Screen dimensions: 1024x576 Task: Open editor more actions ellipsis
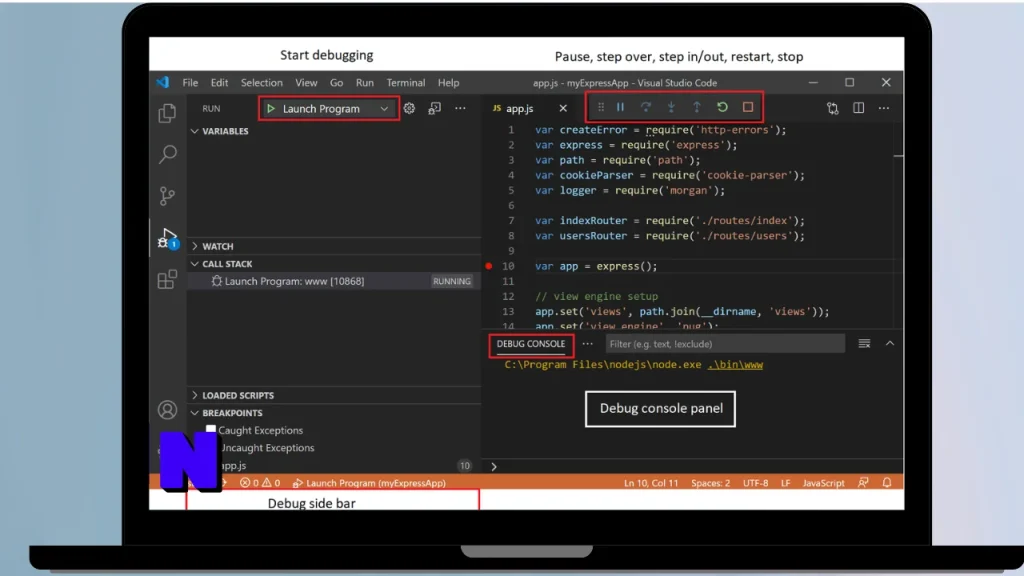click(884, 108)
